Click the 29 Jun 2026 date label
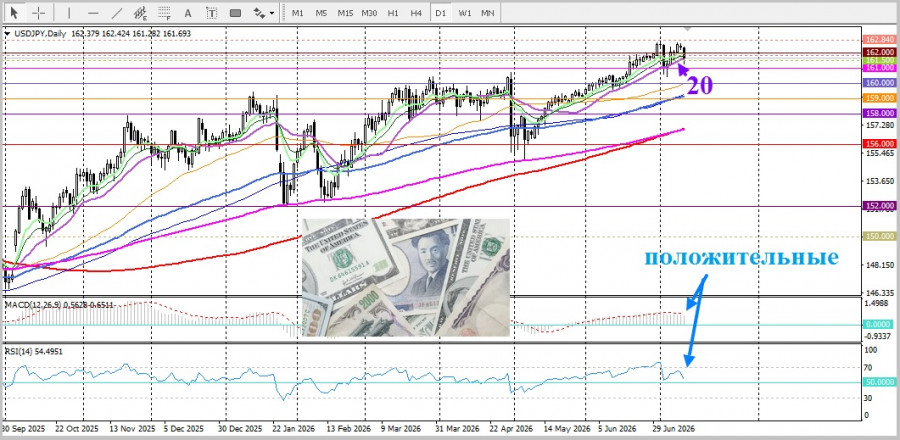 [675, 429]
